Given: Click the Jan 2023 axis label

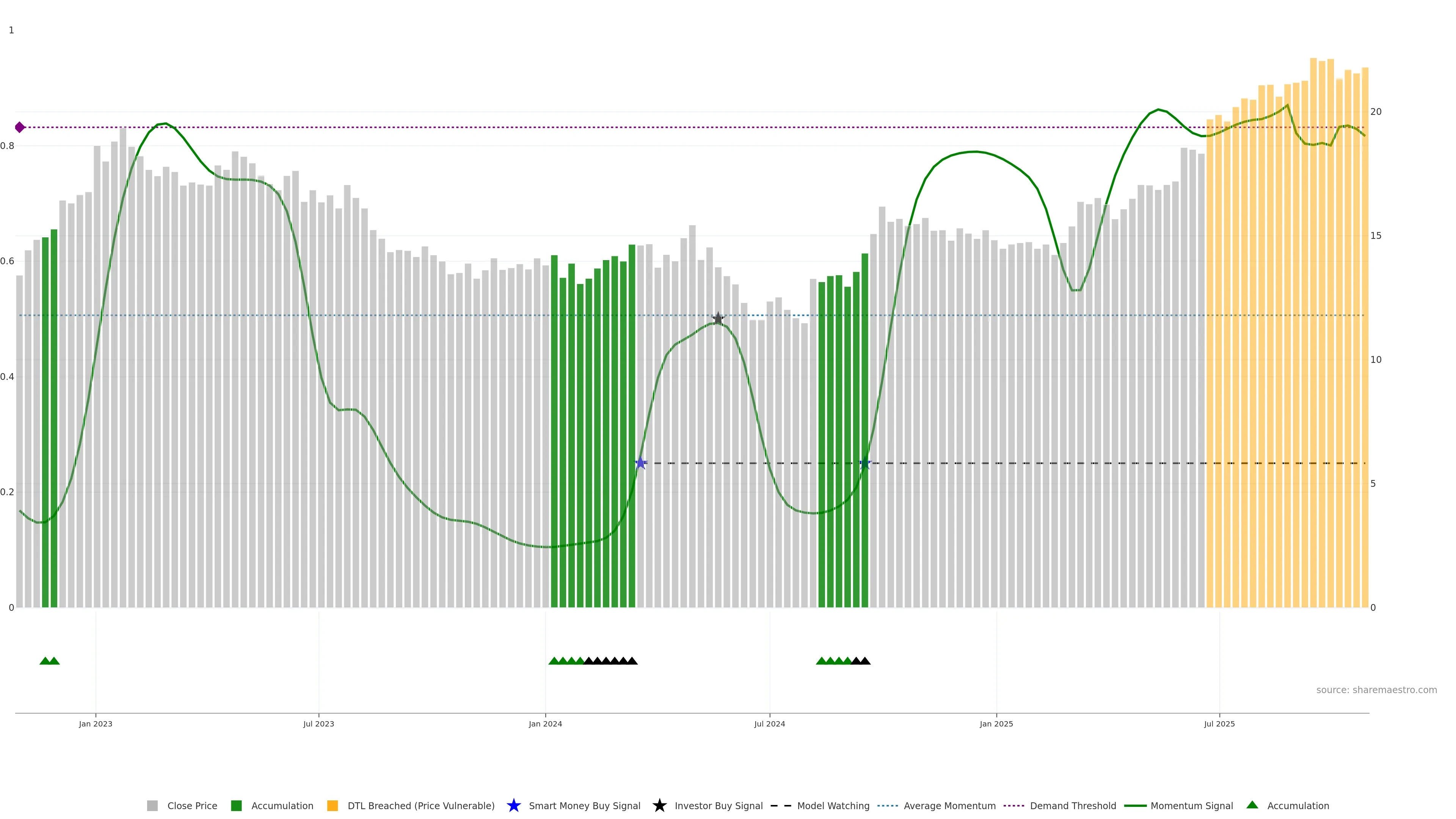Looking at the screenshot, I should (96, 723).
